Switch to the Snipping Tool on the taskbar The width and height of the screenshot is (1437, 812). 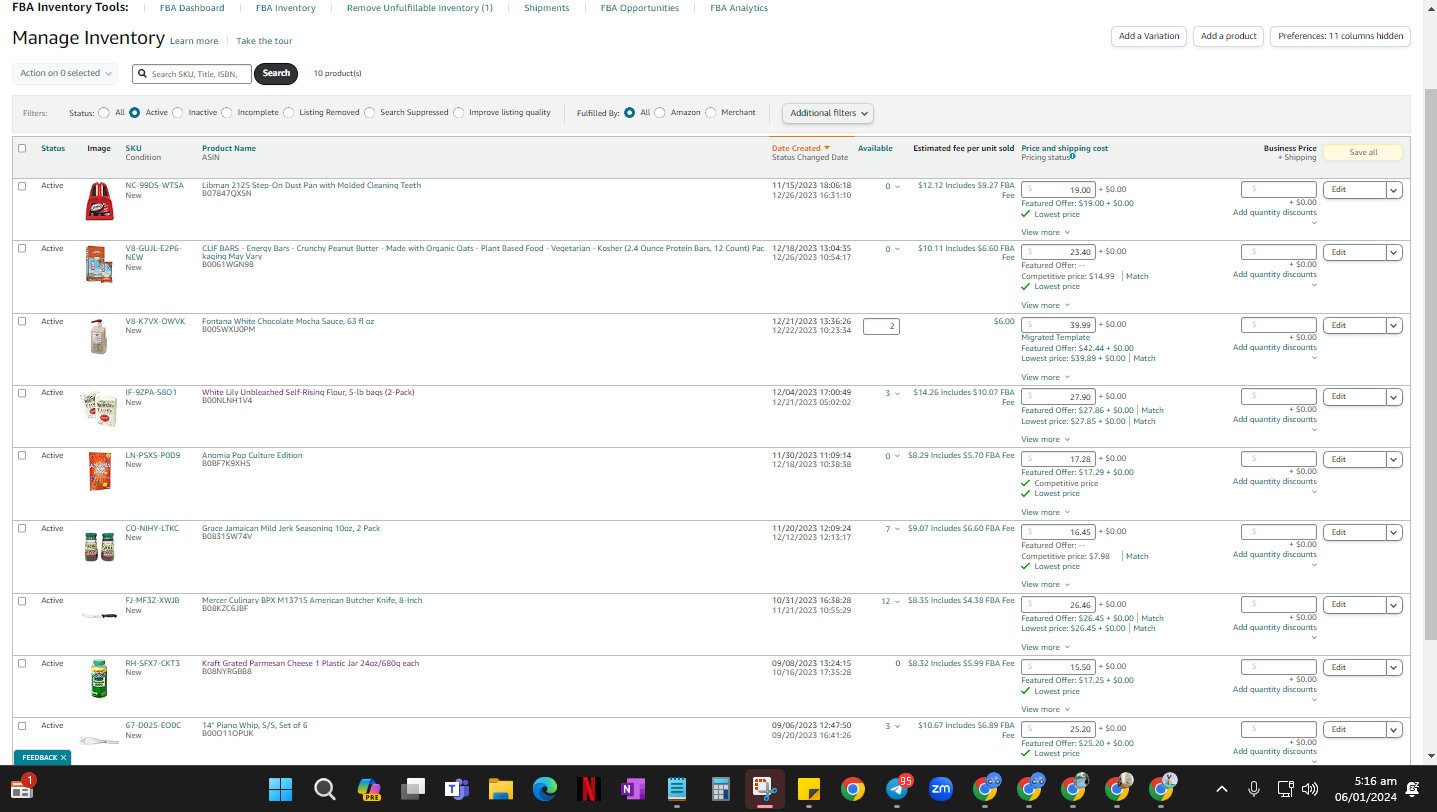pos(765,789)
